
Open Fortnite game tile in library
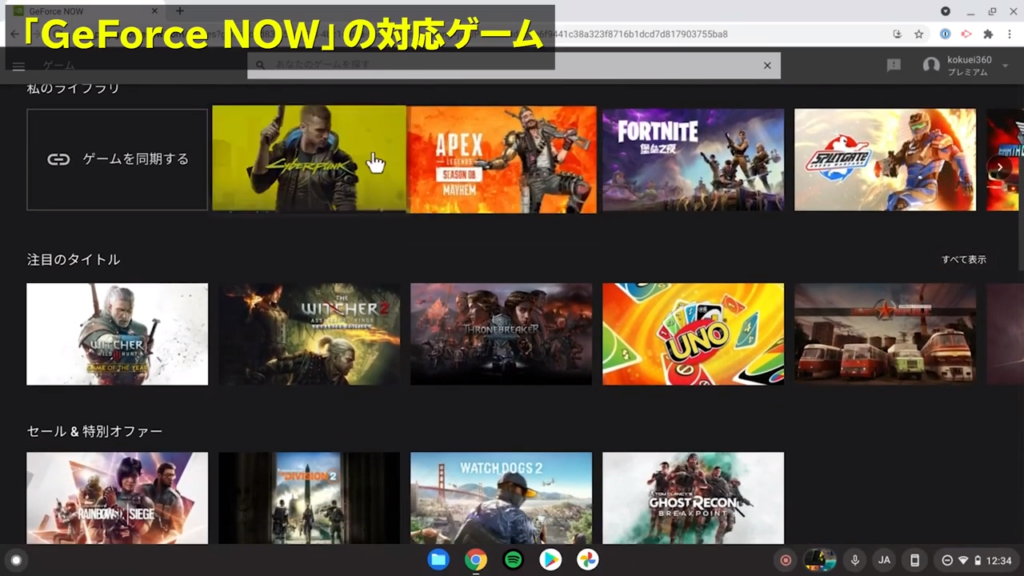coord(693,159)
